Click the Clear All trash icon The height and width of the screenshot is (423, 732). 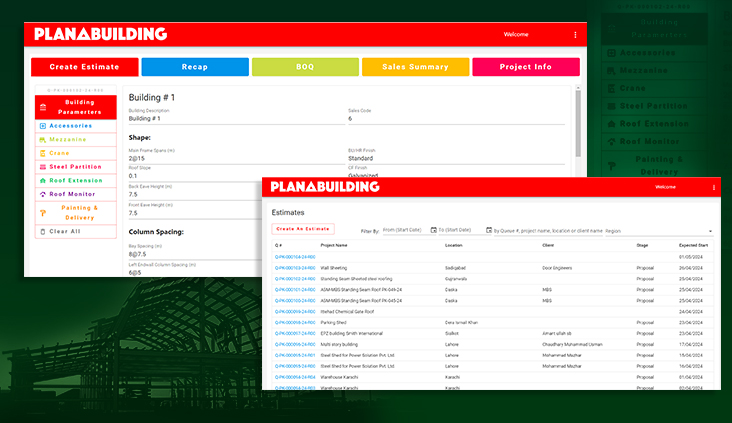coord(43,232)
